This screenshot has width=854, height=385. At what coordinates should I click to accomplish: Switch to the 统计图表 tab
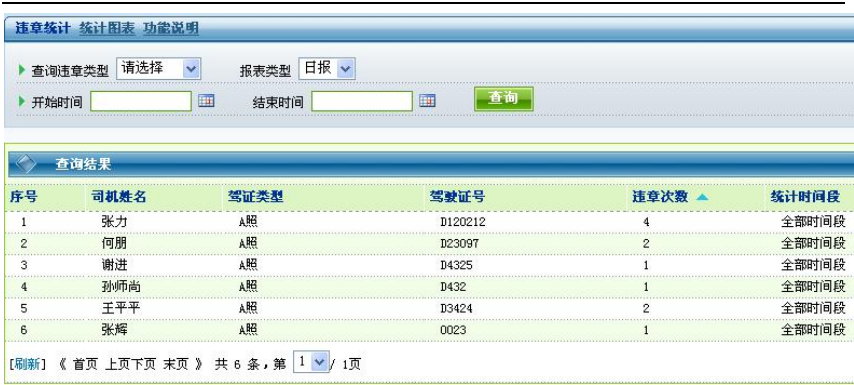[107, 28]
